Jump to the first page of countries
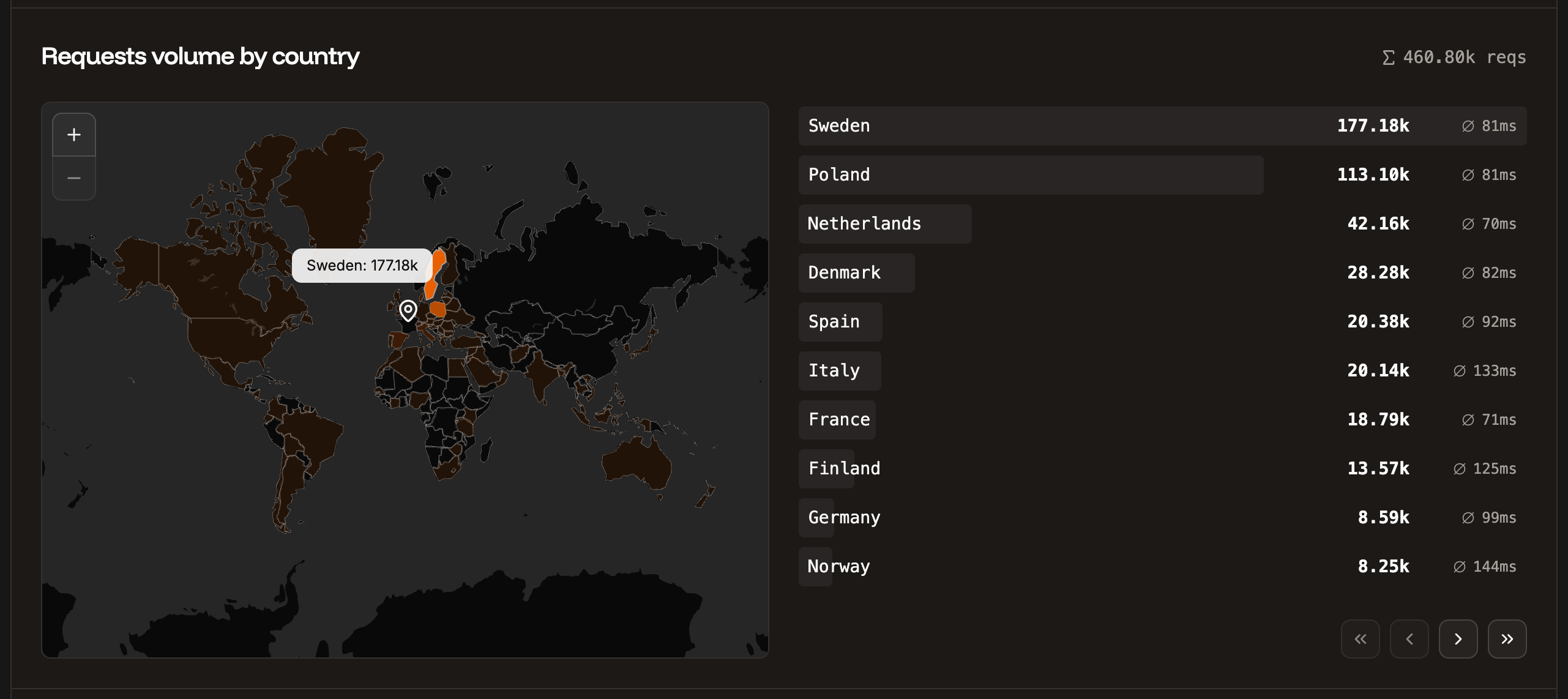The height and width of the screenshot is (699, 1568). pos(1361,638)
